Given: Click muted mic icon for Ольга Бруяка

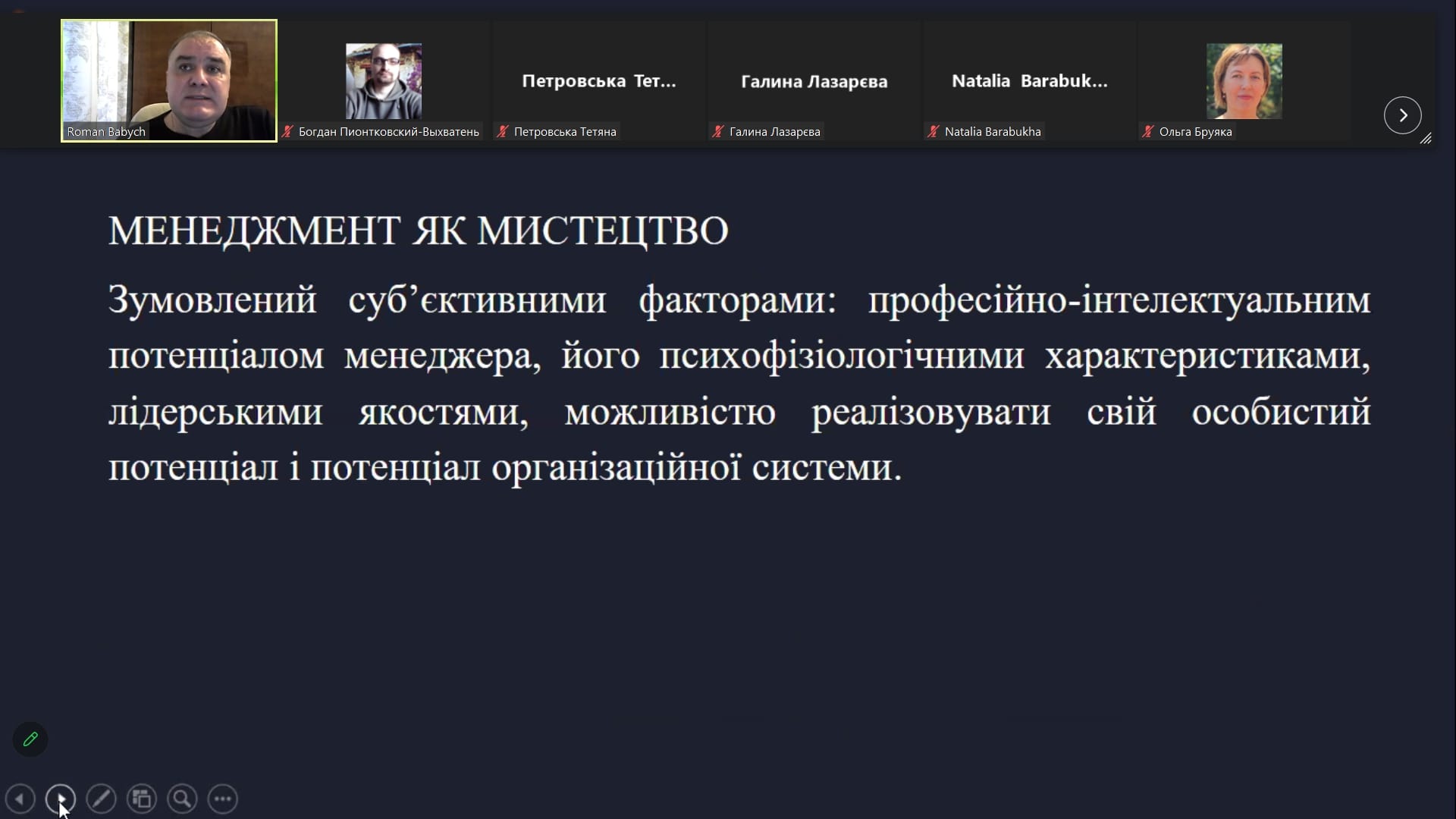Looking at the screenshot, I should 1147,132.
